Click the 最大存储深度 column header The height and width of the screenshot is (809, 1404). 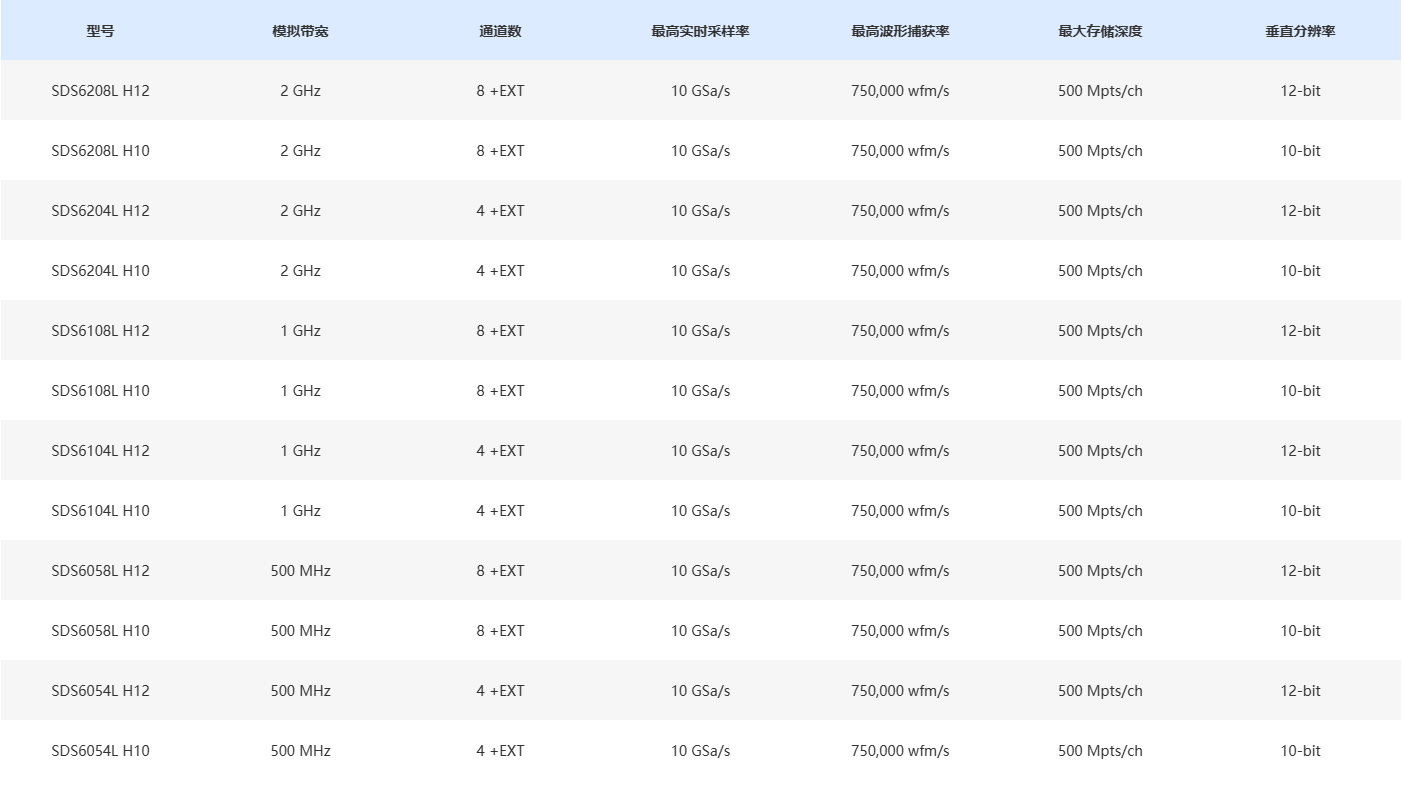tap(1100, 31)
